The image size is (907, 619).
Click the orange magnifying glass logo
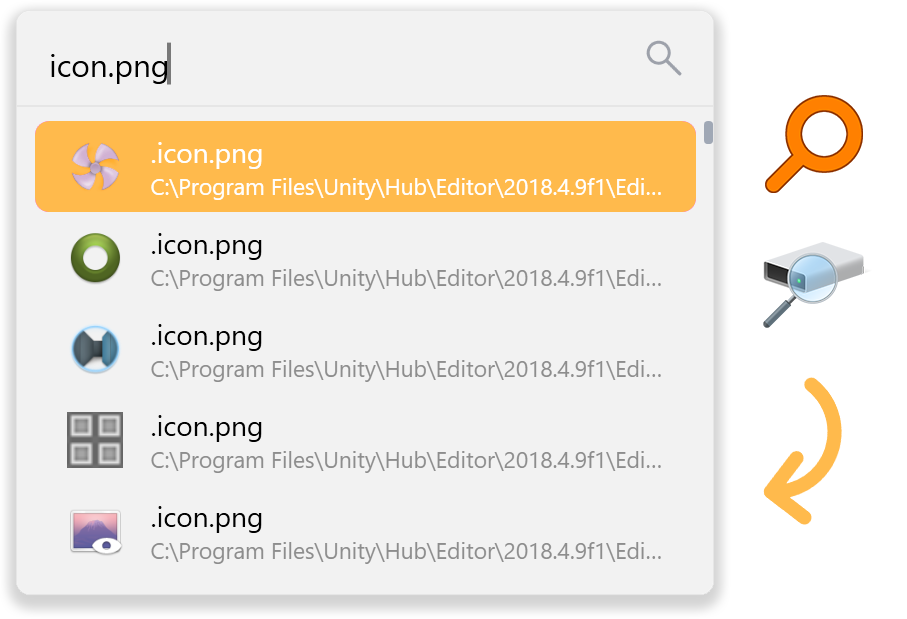(814, 143)
